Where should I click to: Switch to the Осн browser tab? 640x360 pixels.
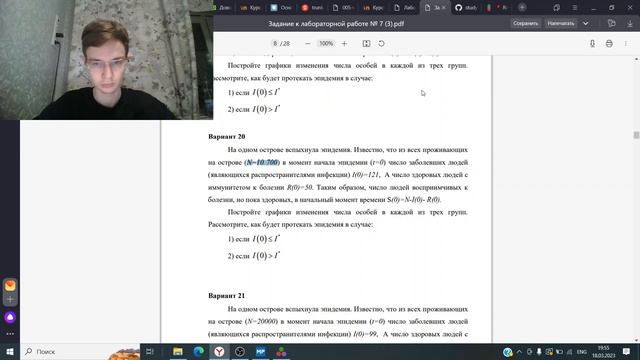[x=281, y=7]
